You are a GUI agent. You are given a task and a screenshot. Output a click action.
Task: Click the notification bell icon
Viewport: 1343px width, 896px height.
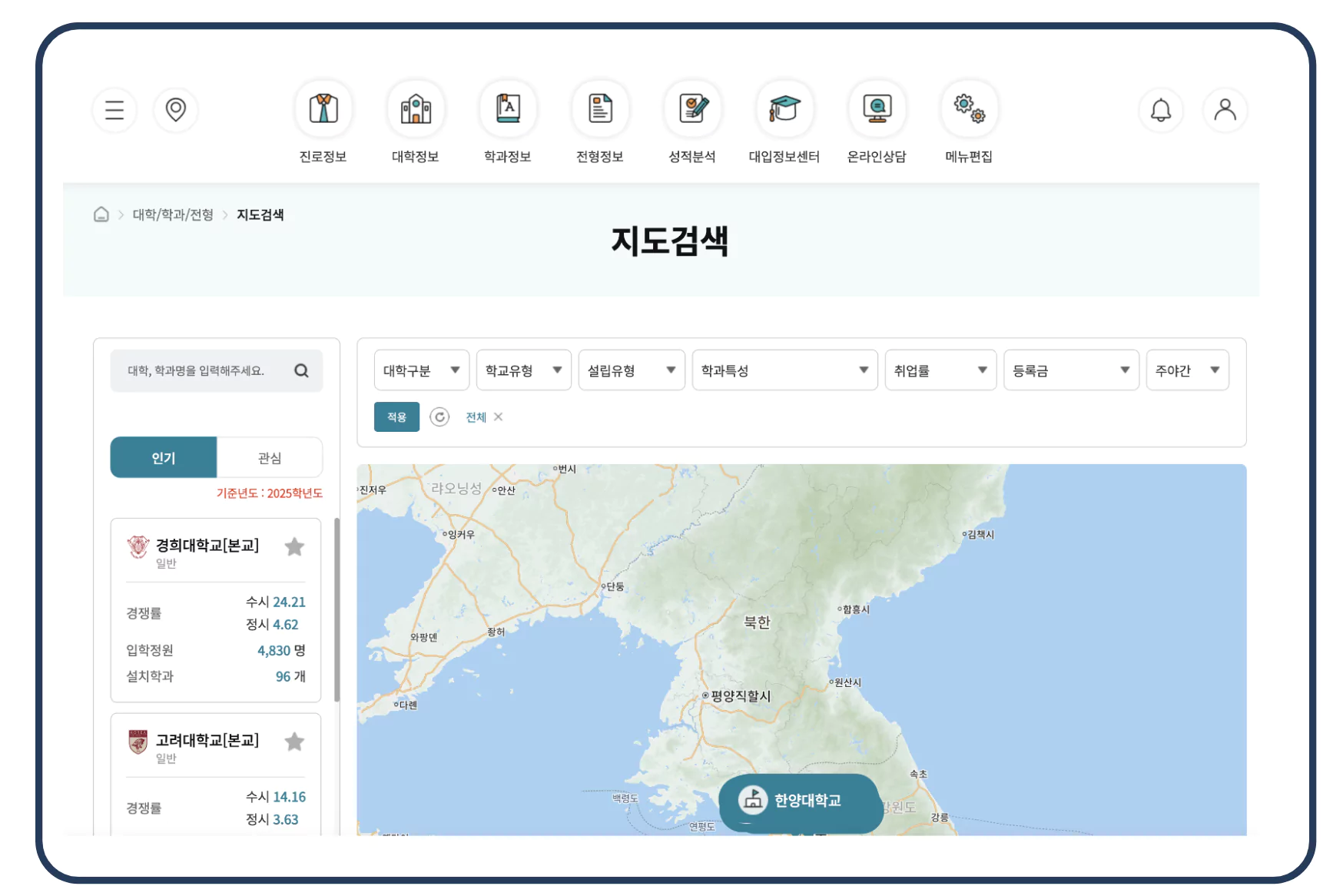tap(1161, 110)
